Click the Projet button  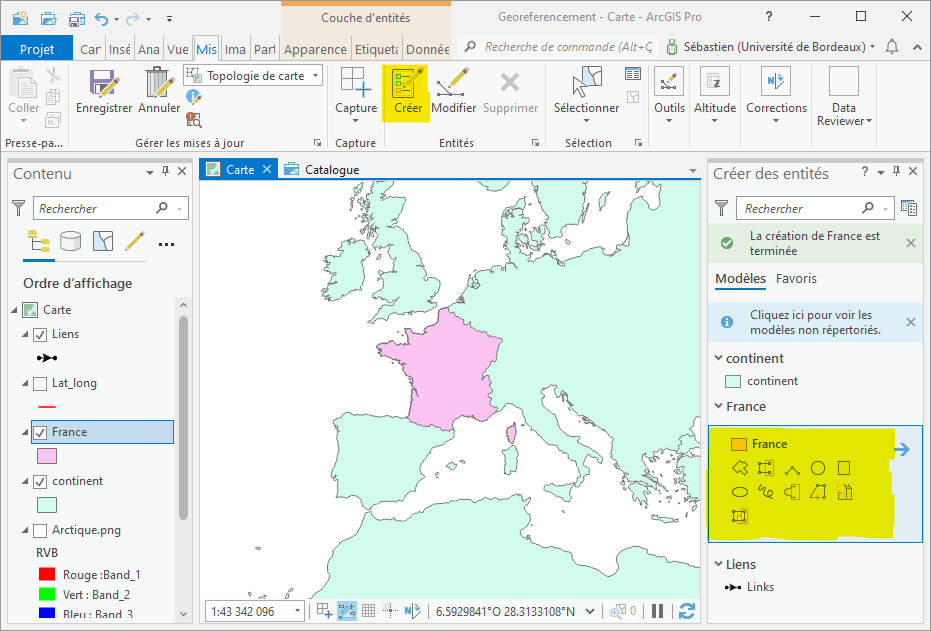coord(37,49)
